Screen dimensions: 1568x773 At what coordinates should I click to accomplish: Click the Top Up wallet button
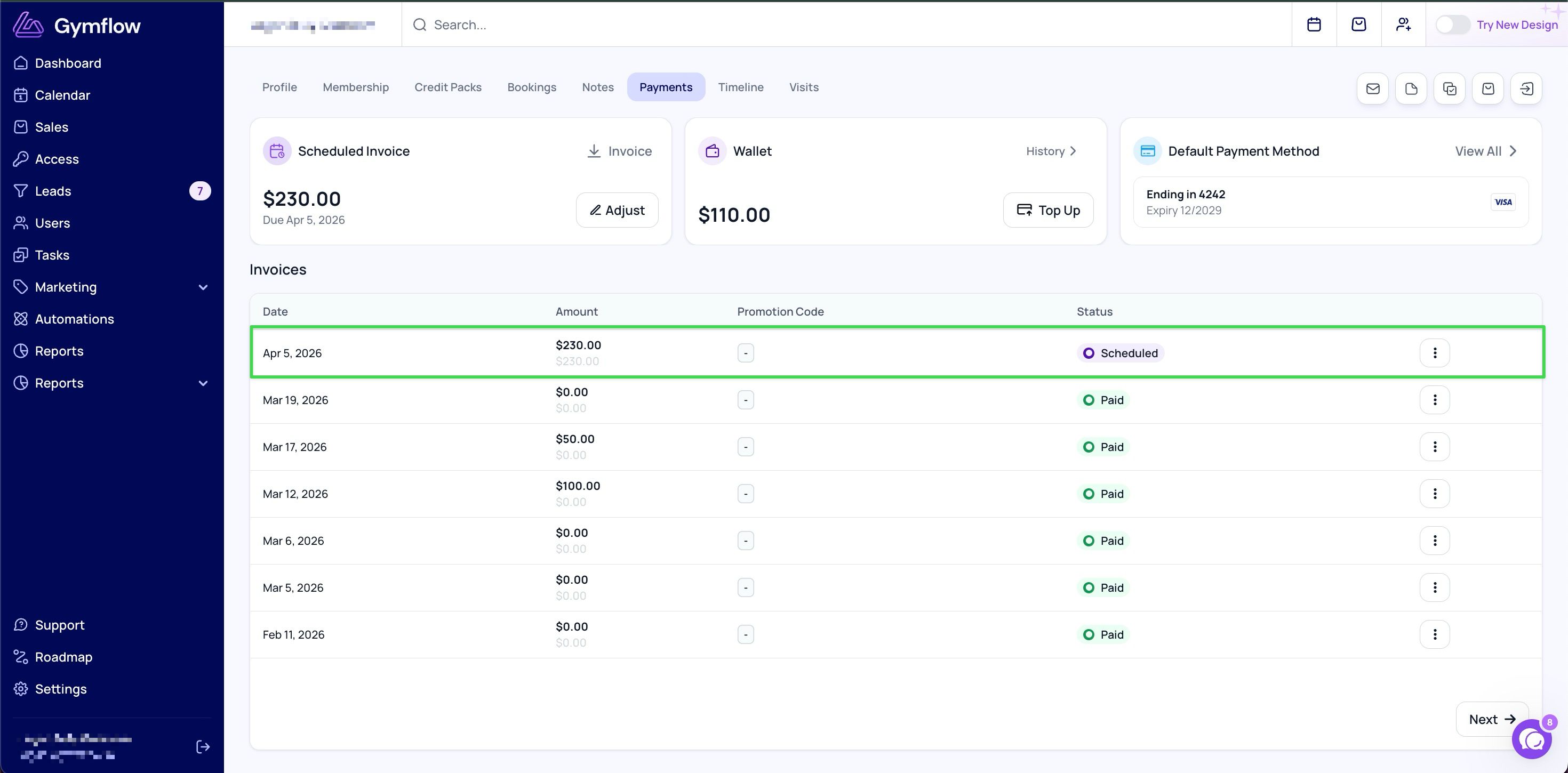[1048, 210]
